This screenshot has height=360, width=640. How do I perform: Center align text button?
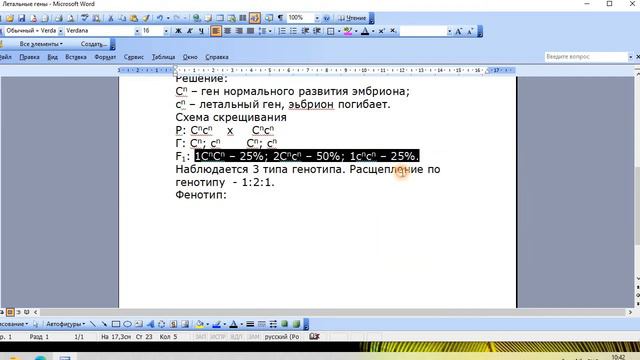(227, 31)
